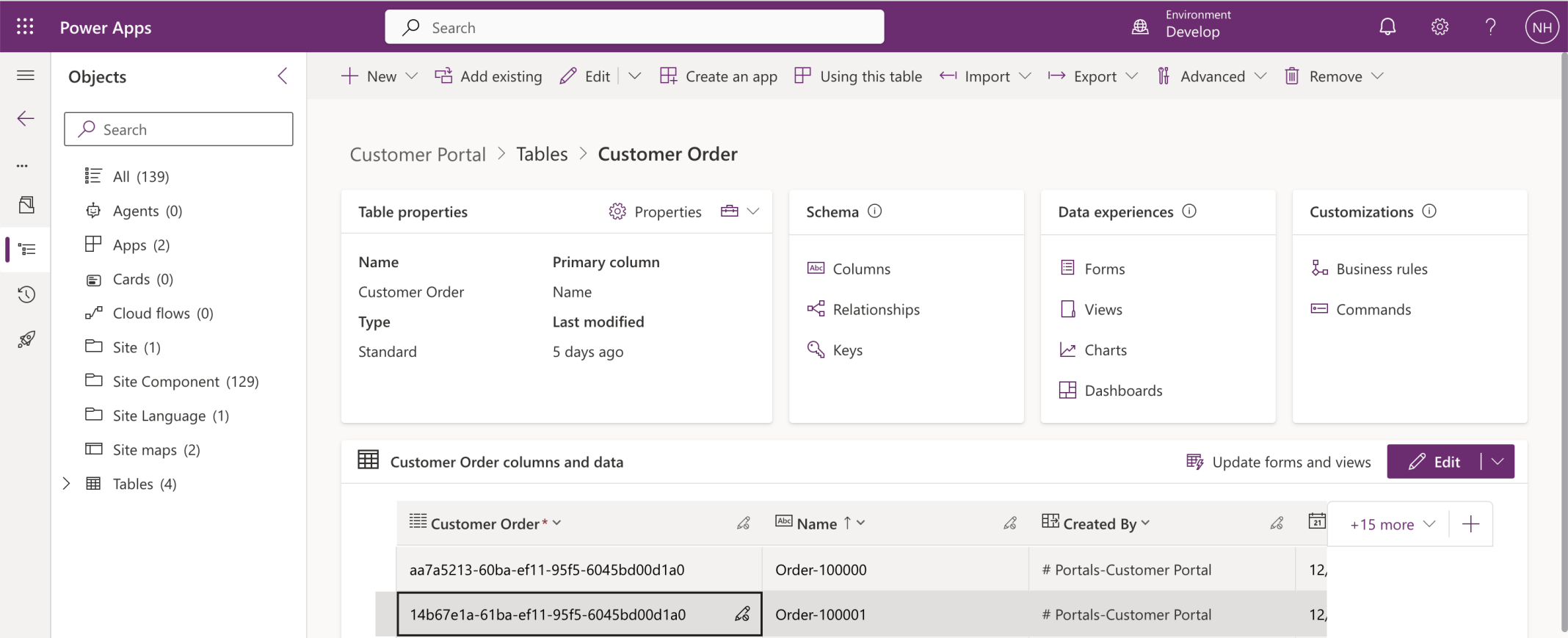Open History icon in left rail
Image resolution: width=1568 pixels, height=638 pixels.
pyautogui.click(x=26, y=294)
